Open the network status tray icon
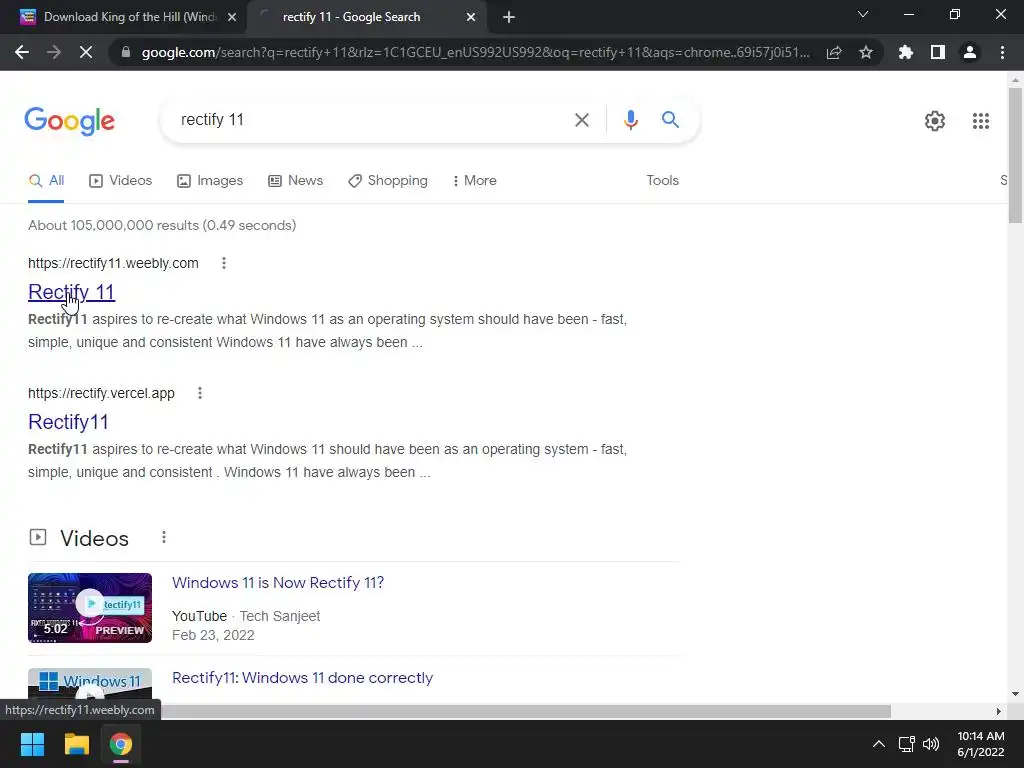 point(906,744)
